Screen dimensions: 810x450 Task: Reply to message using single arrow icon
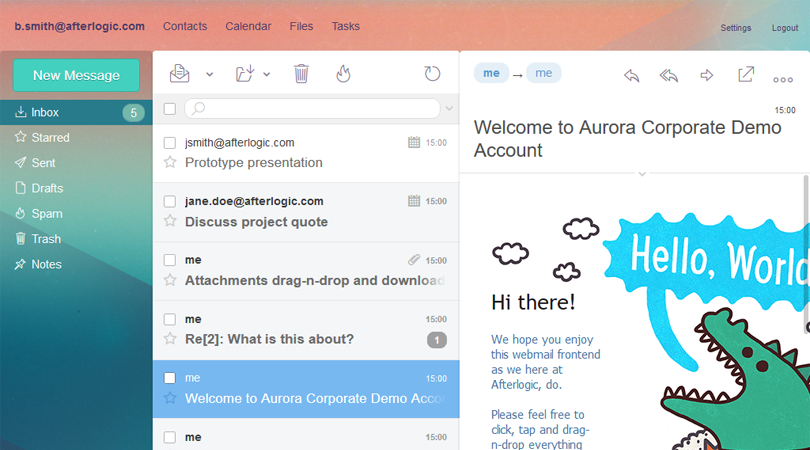631,76
